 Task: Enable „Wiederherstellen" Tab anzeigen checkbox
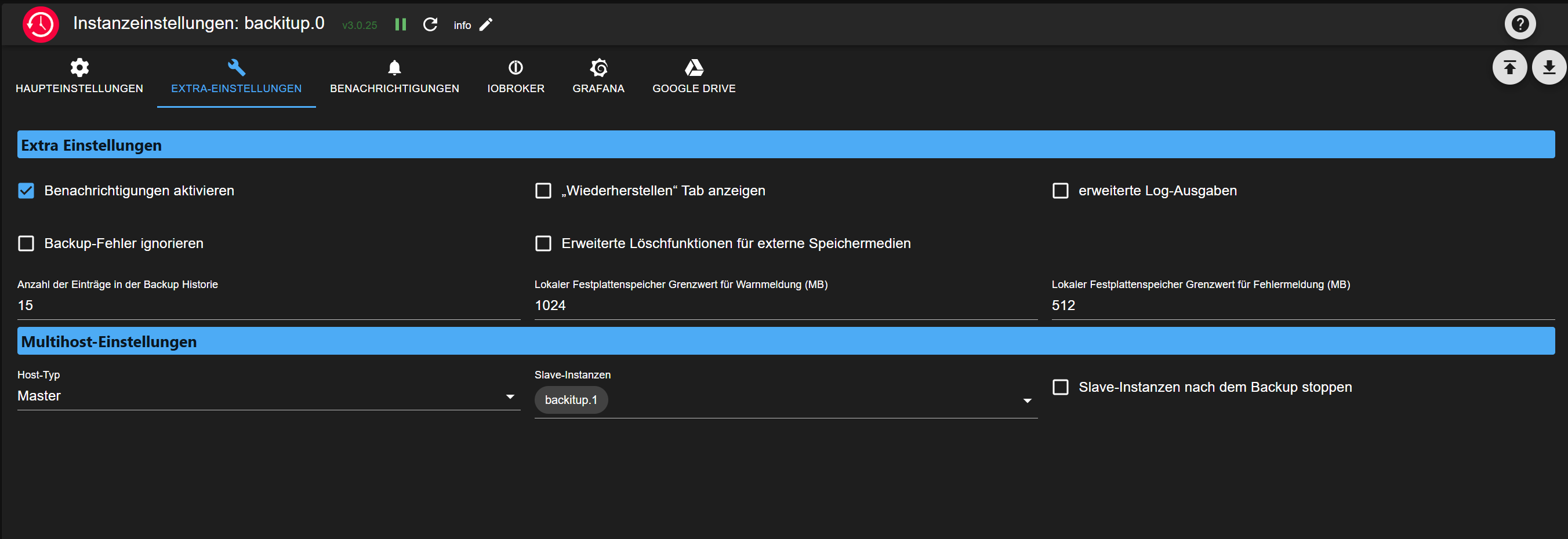[543, 191]
